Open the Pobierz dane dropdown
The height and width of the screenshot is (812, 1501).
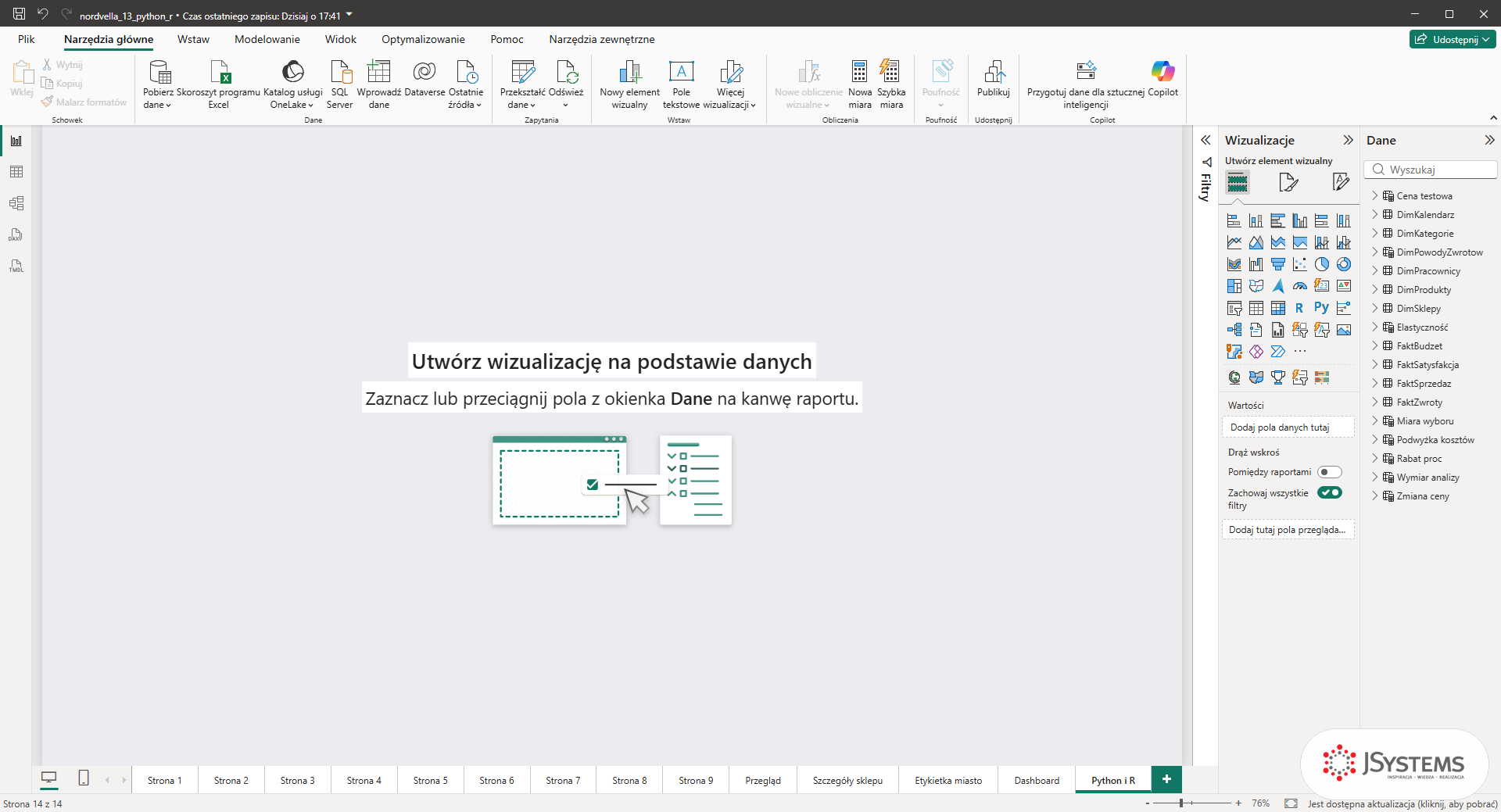tap(158, 84)
